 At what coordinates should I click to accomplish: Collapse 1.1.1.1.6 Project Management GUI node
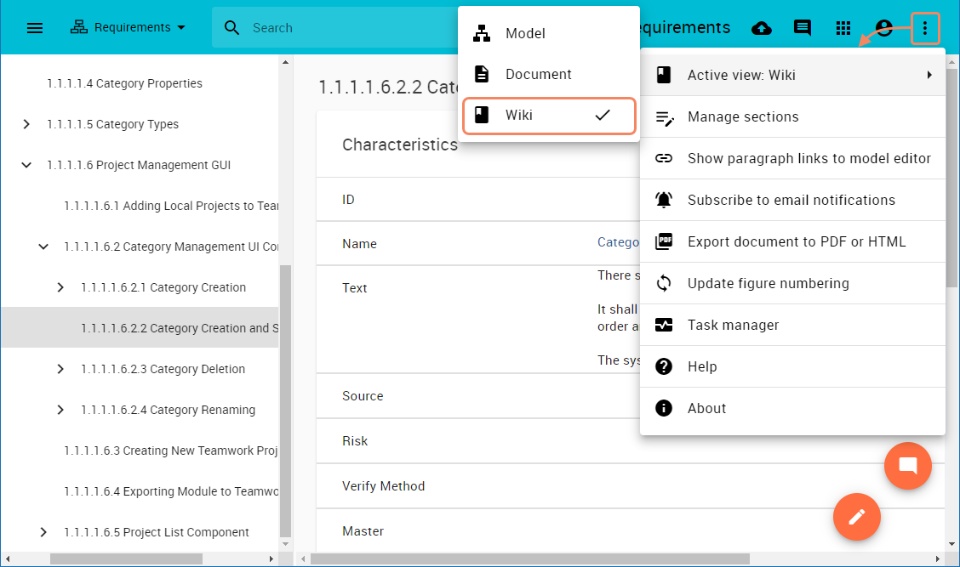pos(26,165)
